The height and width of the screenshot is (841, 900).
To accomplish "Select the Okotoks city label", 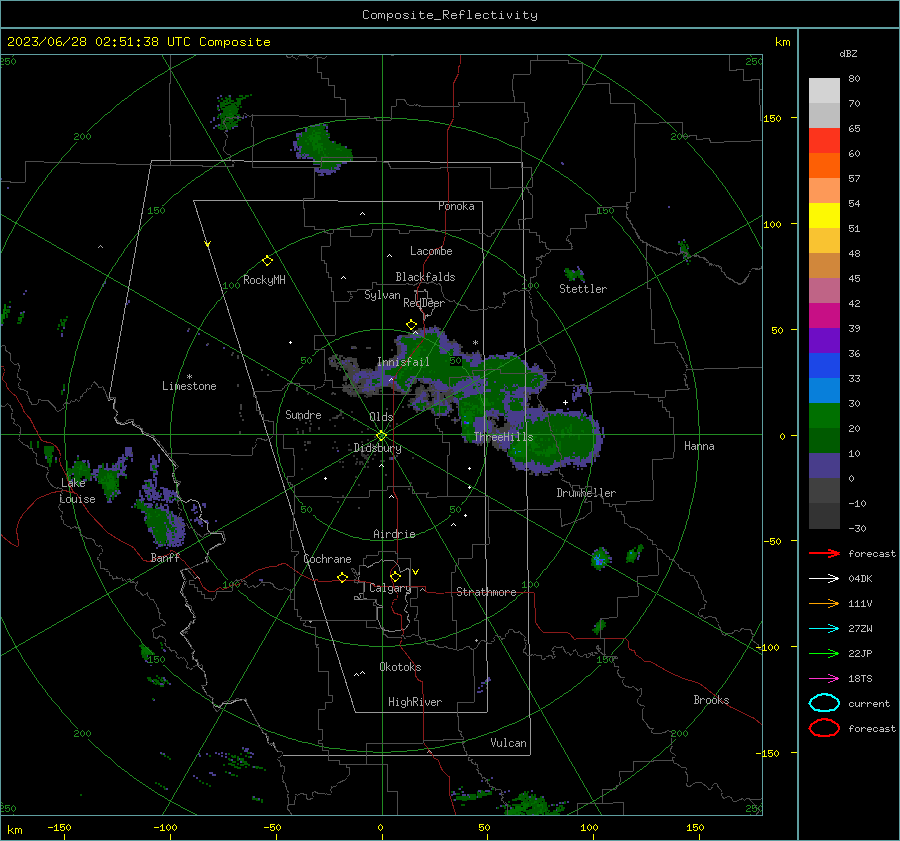I will point(400,667).
